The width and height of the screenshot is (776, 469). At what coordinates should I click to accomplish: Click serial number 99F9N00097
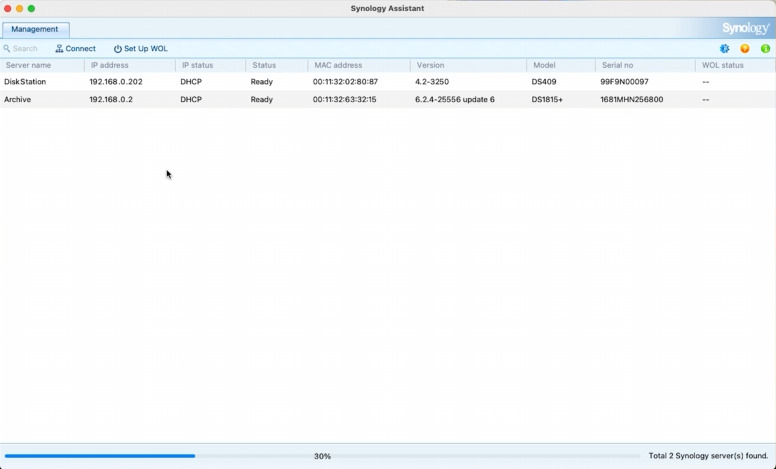pyautogui.click(x=625, y=82)
